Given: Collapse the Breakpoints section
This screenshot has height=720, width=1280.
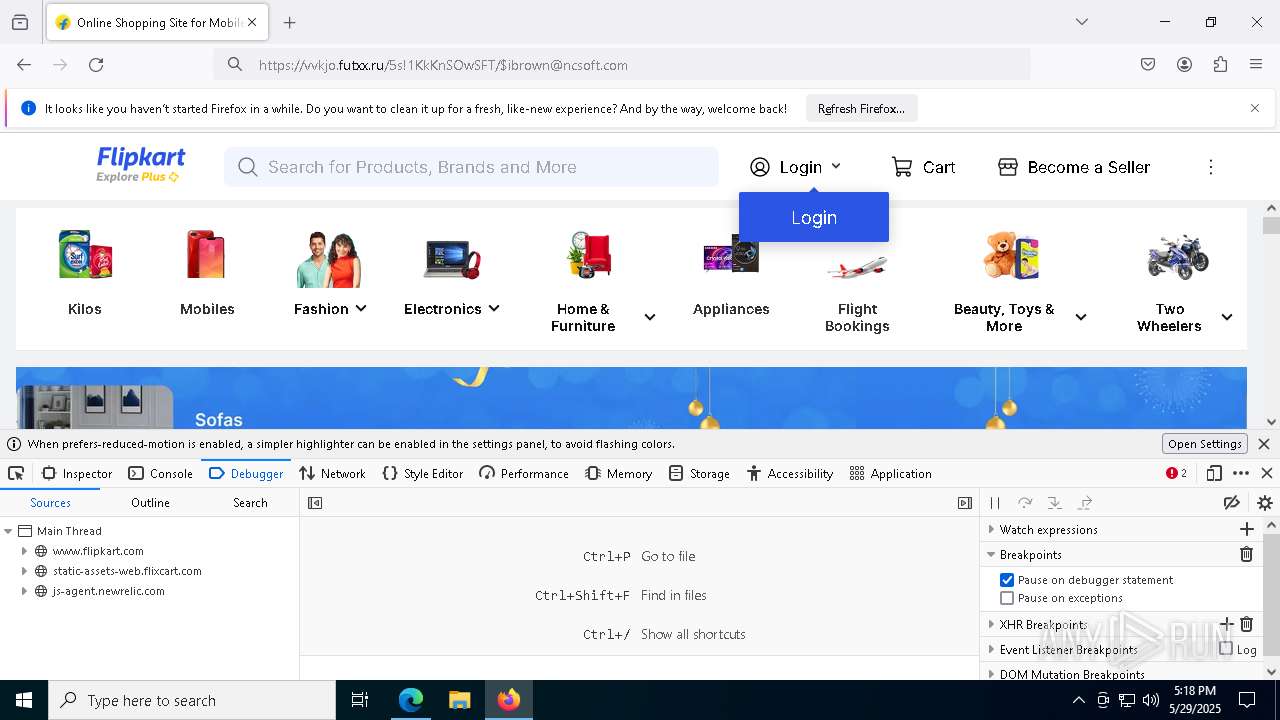Looking at the screenshot, I should (992, 554).
